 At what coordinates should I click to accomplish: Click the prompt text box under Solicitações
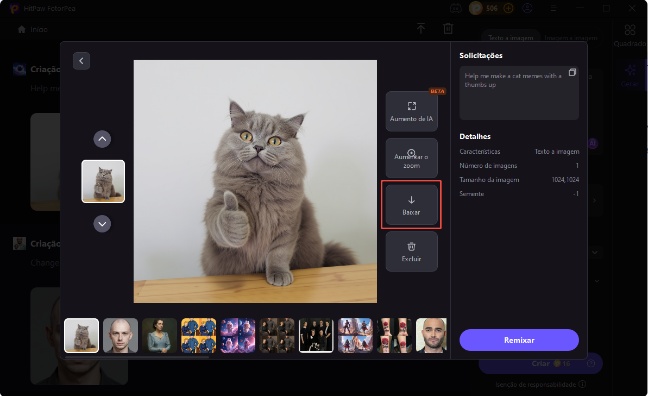(x=519, y=93)
